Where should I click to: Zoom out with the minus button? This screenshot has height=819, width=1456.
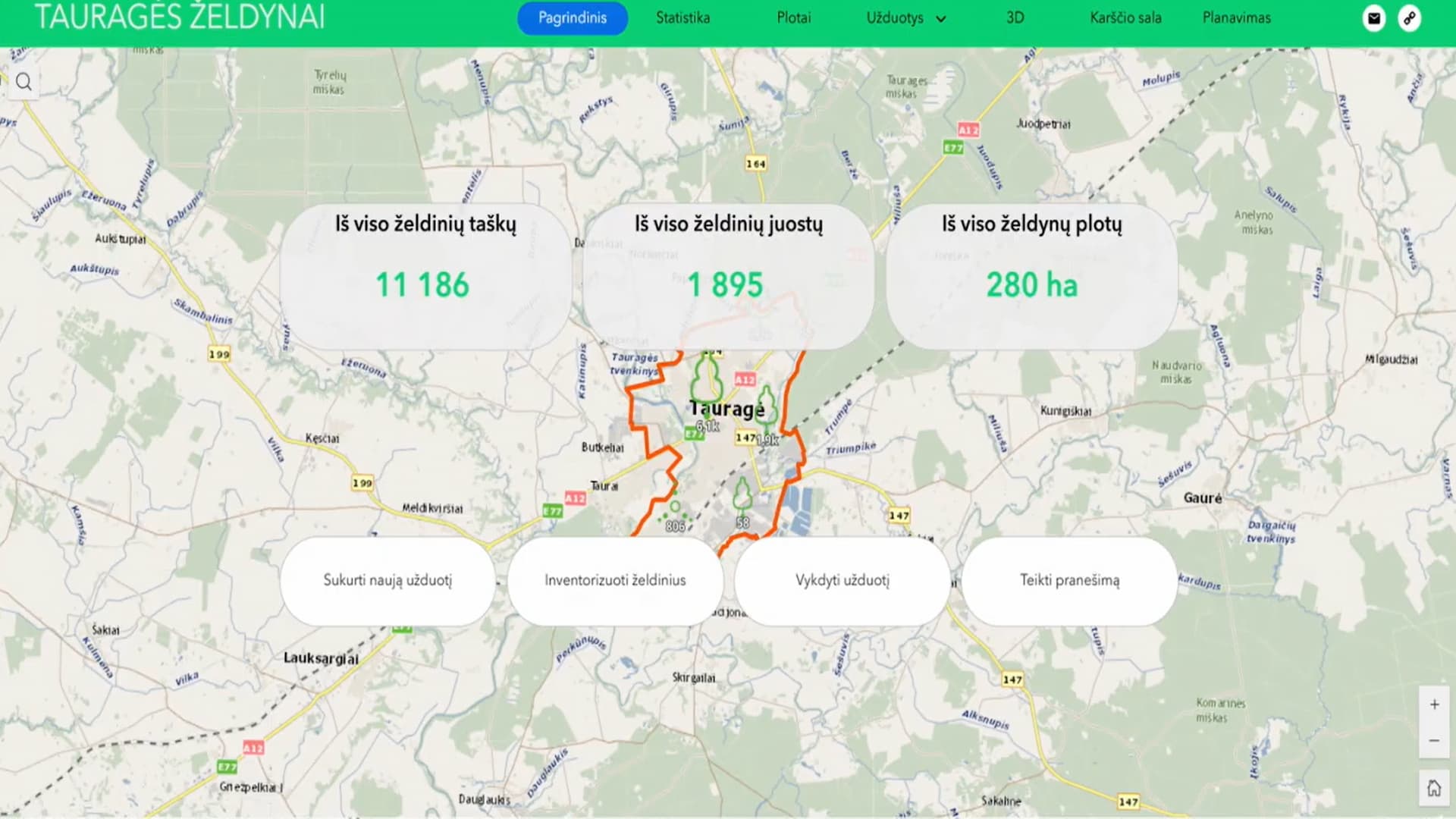point(1434,741)
